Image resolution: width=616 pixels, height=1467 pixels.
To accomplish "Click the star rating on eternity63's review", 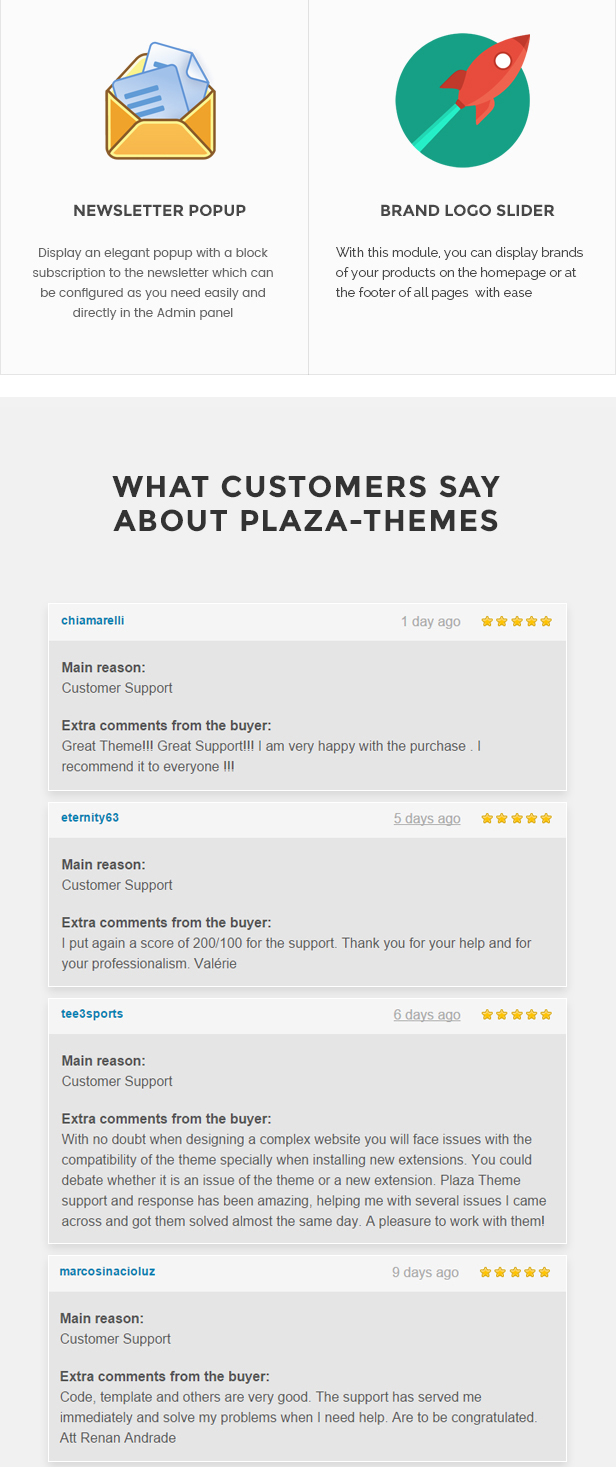I will [x=516, y=818].
